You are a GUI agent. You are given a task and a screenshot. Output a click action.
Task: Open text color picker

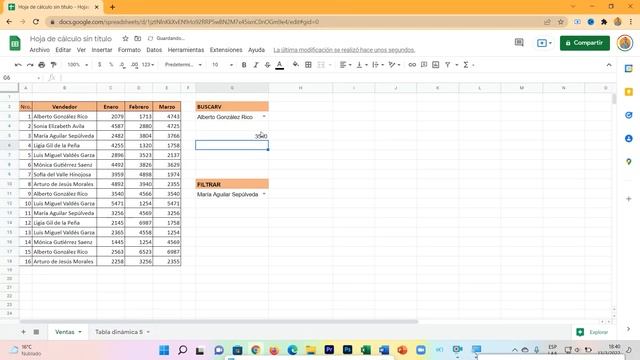click(280, 65)
